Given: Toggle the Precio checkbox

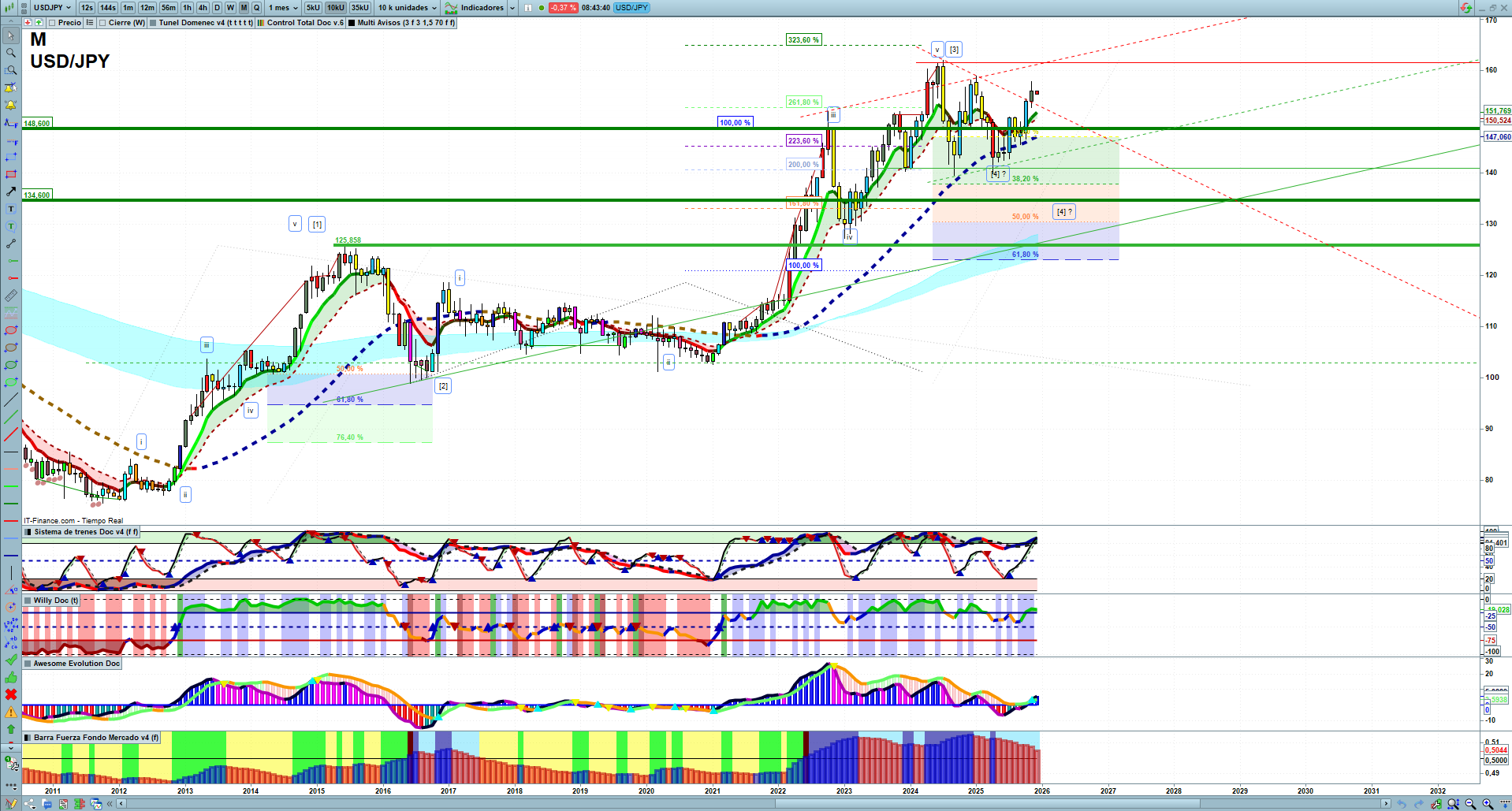Looking at the screenshot, I should click(53, 23).
